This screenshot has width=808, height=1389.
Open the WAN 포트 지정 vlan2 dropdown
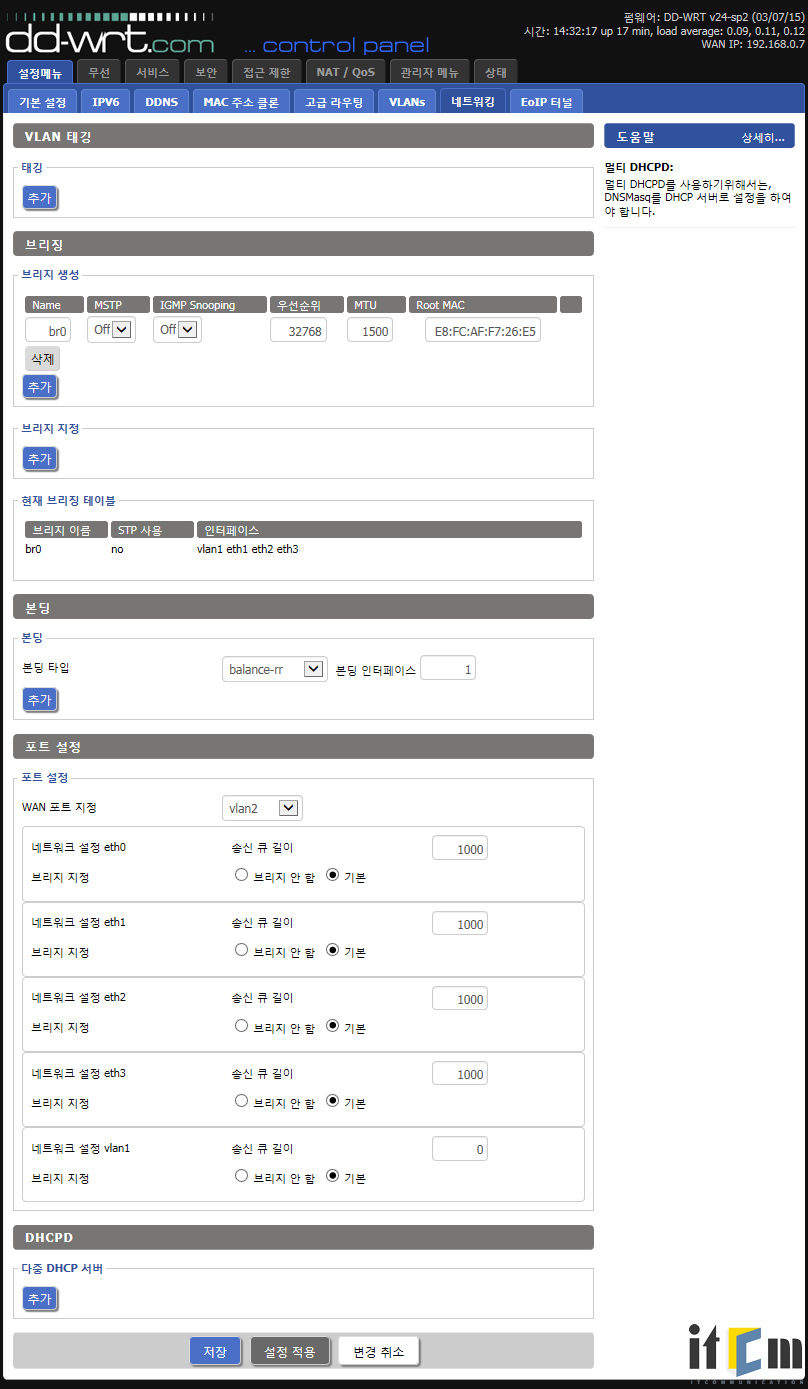[262, 808]
